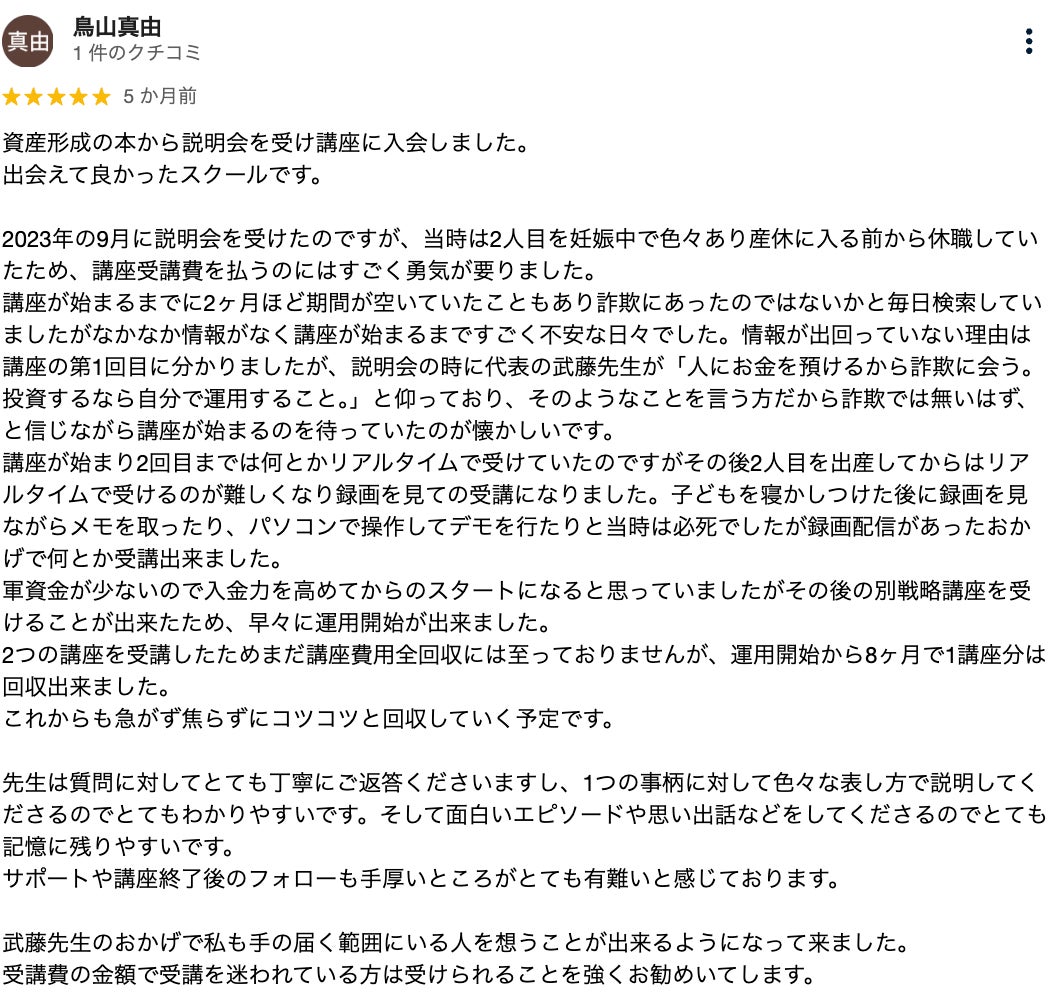The image size is (1054, 1008).
Task: Click the line starting これからも急がず焦らず
Action: point(309,719)
